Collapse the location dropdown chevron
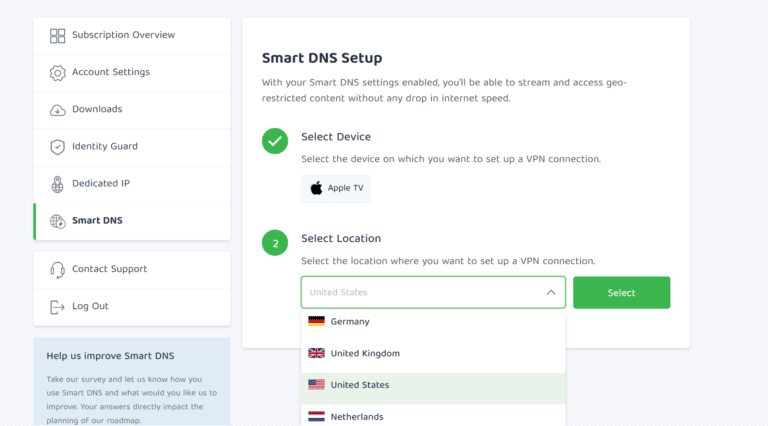The width and height of the screenshot is (768, 426). 551,292
